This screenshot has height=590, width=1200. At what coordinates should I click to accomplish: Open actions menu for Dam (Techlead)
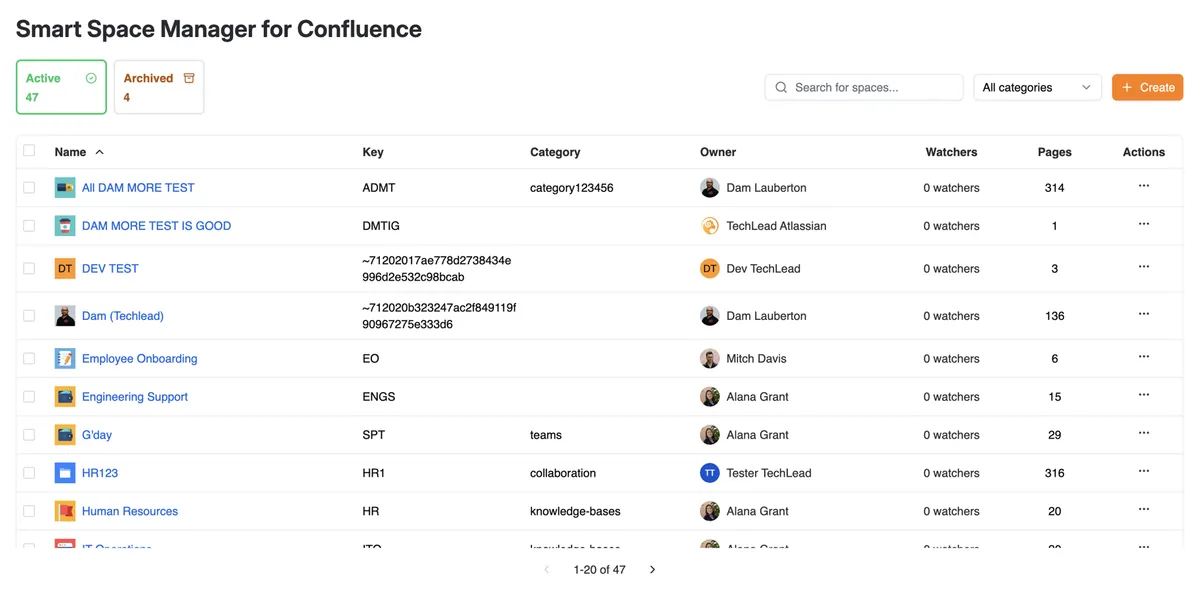(1144, 314)
